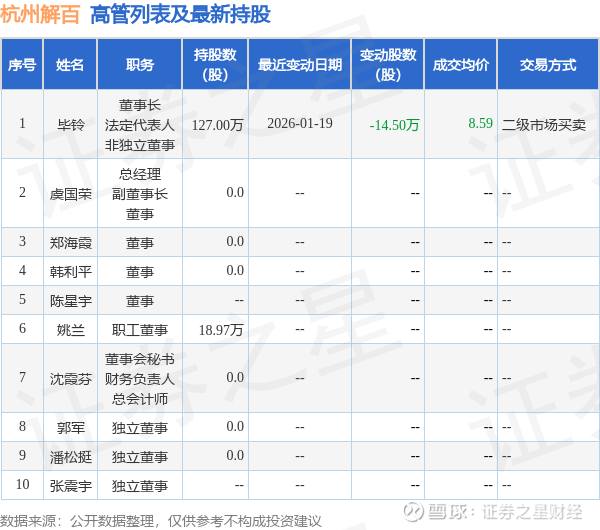
Task: Click the name 韩利平
Action: 70,271
